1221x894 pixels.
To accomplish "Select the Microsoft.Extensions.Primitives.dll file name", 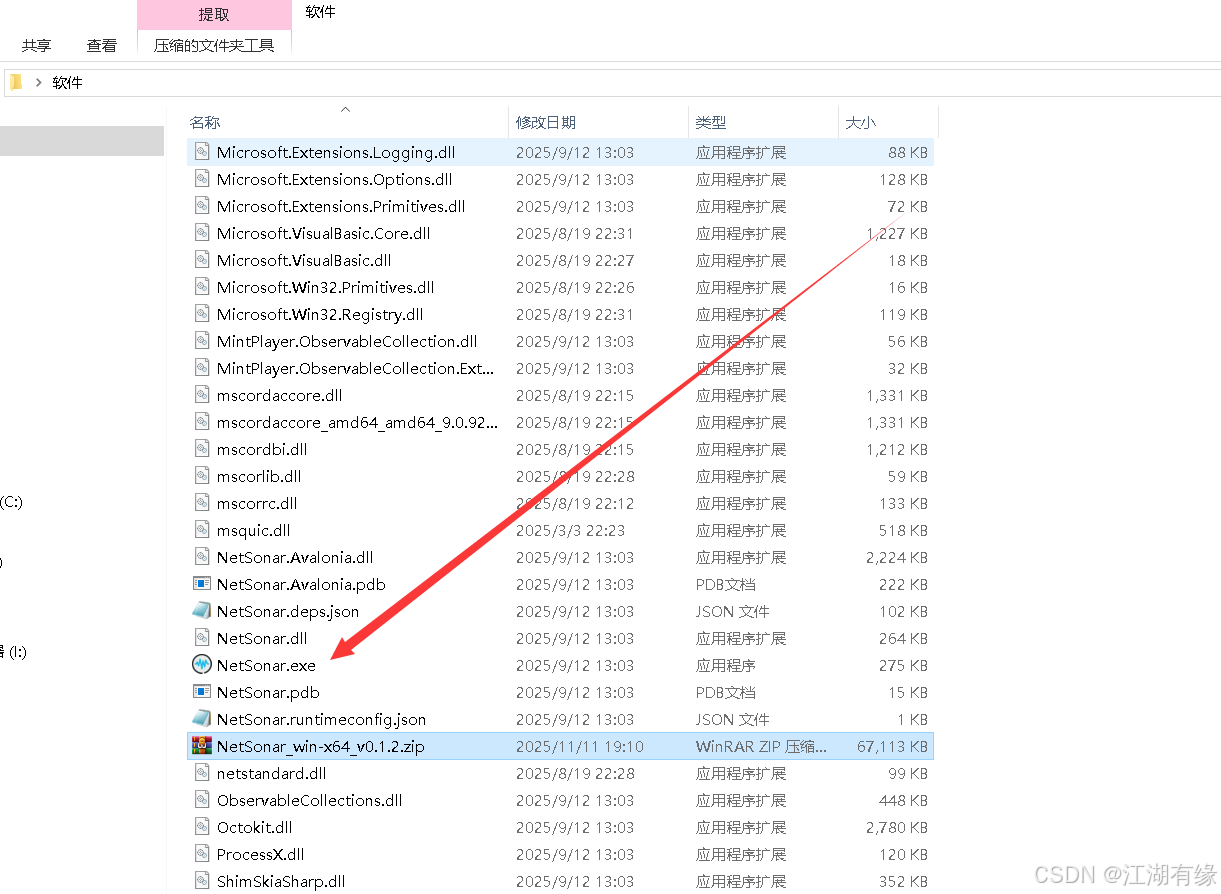I will pos(341,206).
